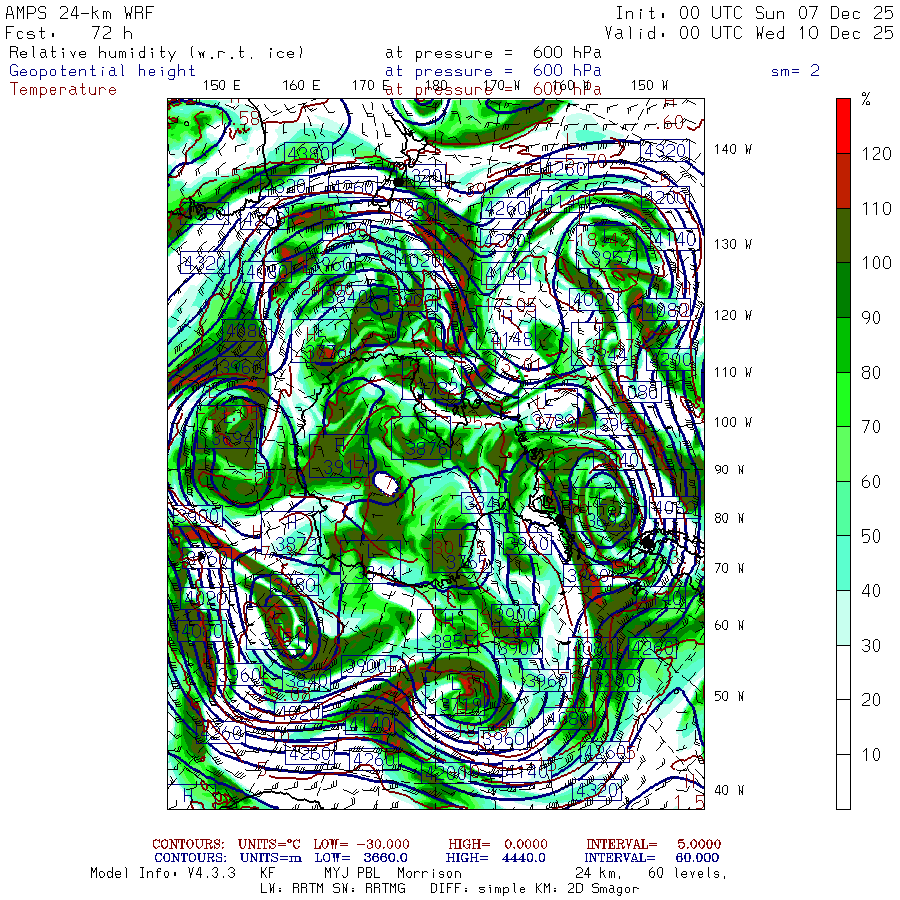900x900 pixels.
Task: Click the bright red top colorbar segment
Action: pyautogui.click(x=843, y=125)
